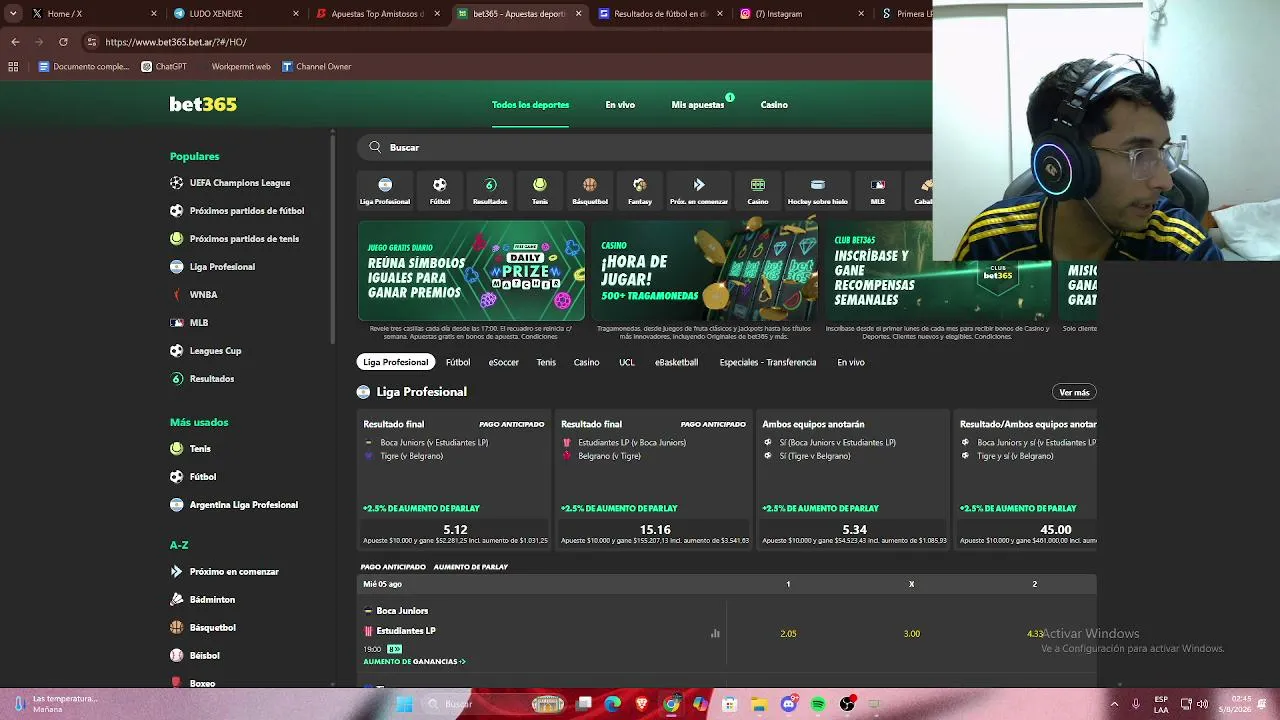The image size is (1280, 720).
Task: Open tab search dropdown at browser top-left
Action: point(13,14)
